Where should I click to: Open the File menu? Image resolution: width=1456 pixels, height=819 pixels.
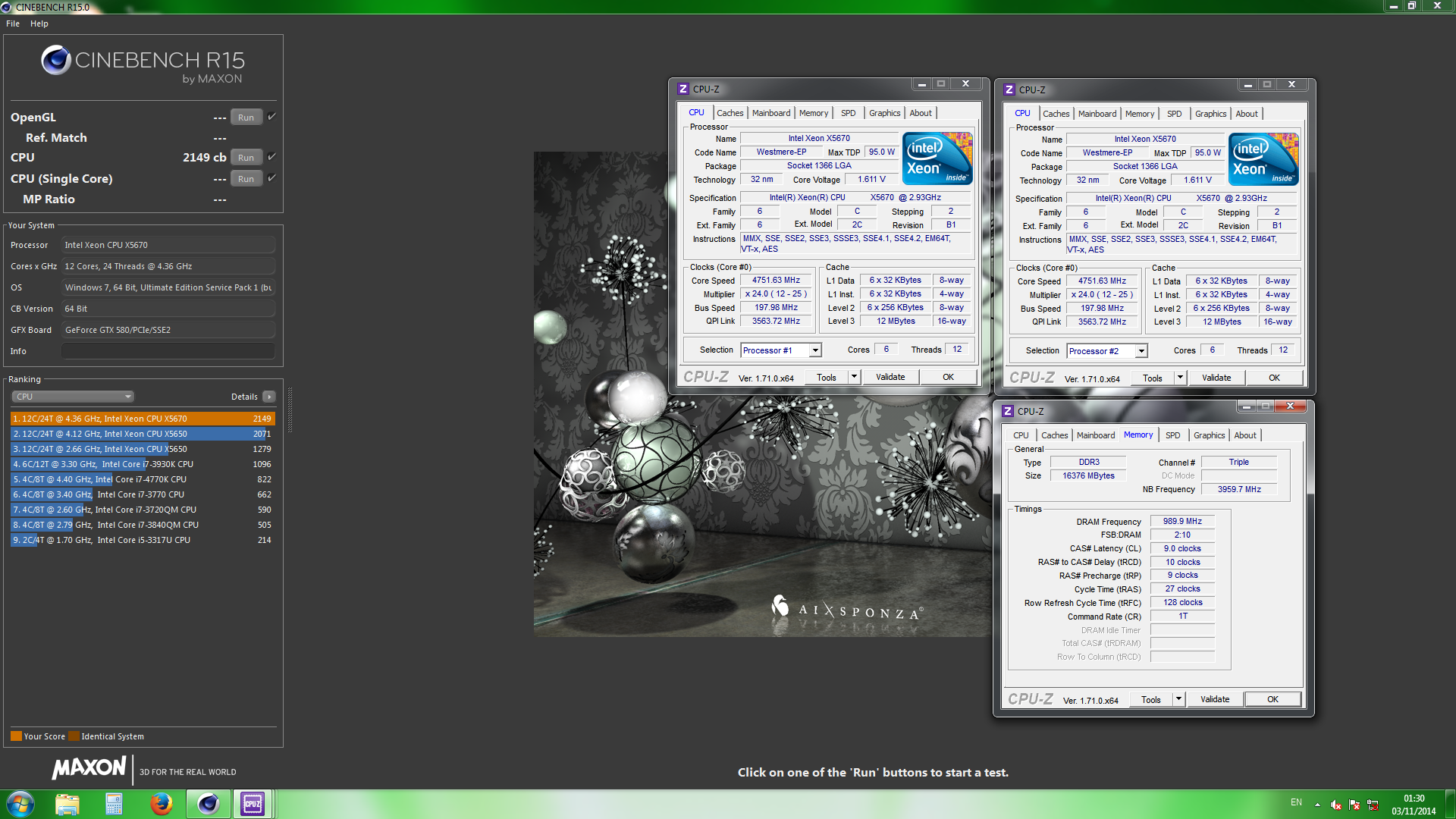coord(13,24)
